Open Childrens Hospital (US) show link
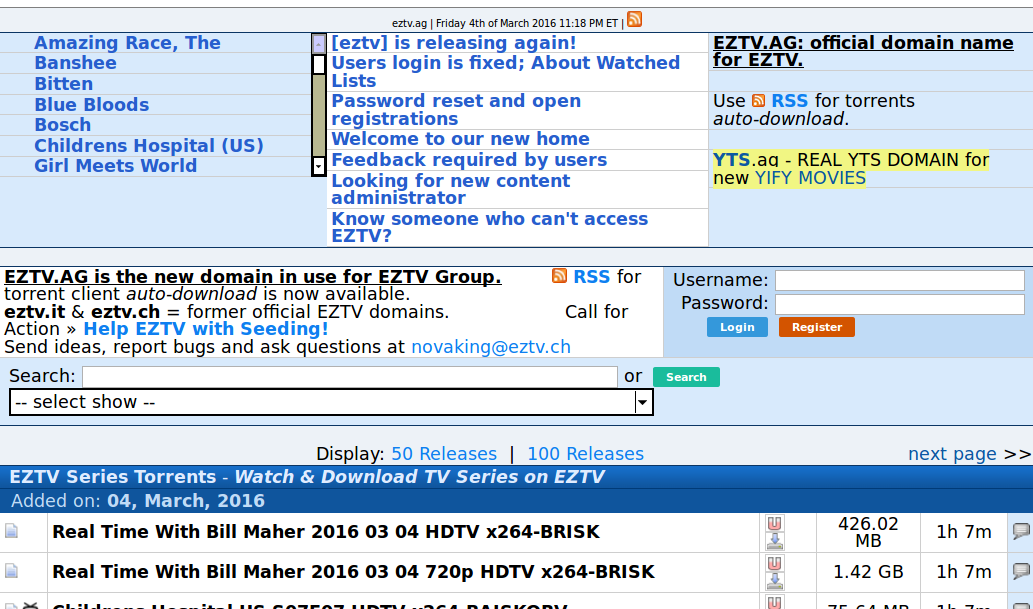The image size is (1033, 609). (x=149, y=146)
